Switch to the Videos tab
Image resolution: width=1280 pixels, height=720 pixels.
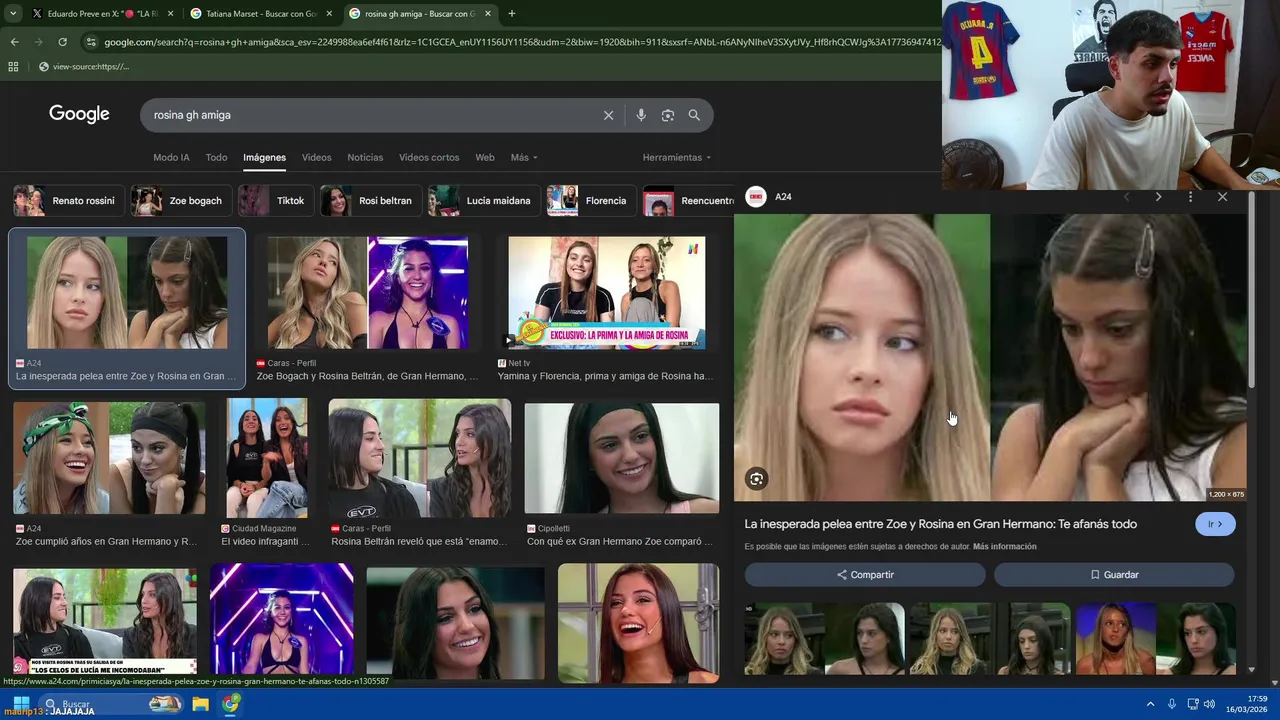click(316, 157)
